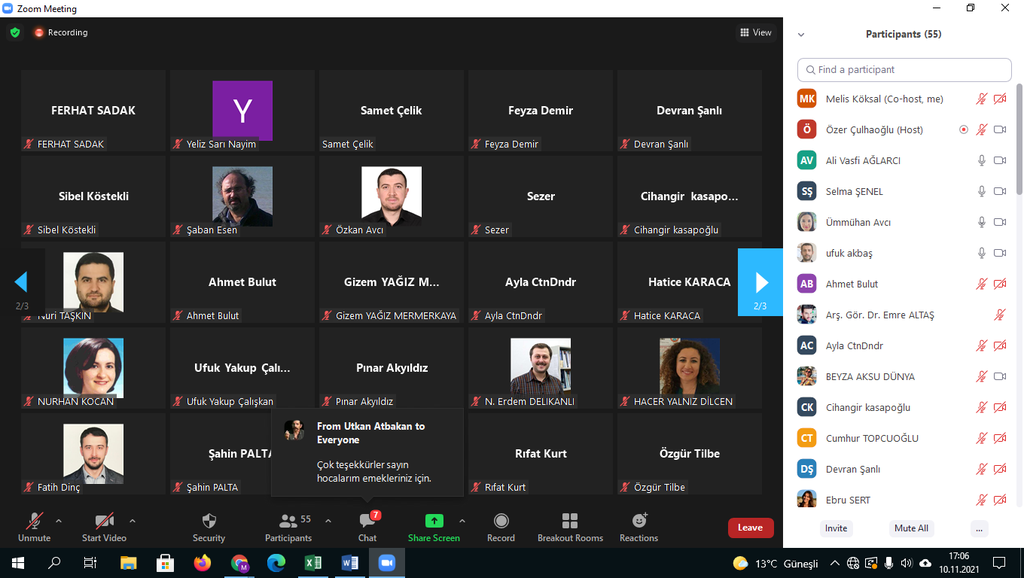Open the Chat icon with badge
This screenshot has height=578, width=1024.
pos(368,521)
